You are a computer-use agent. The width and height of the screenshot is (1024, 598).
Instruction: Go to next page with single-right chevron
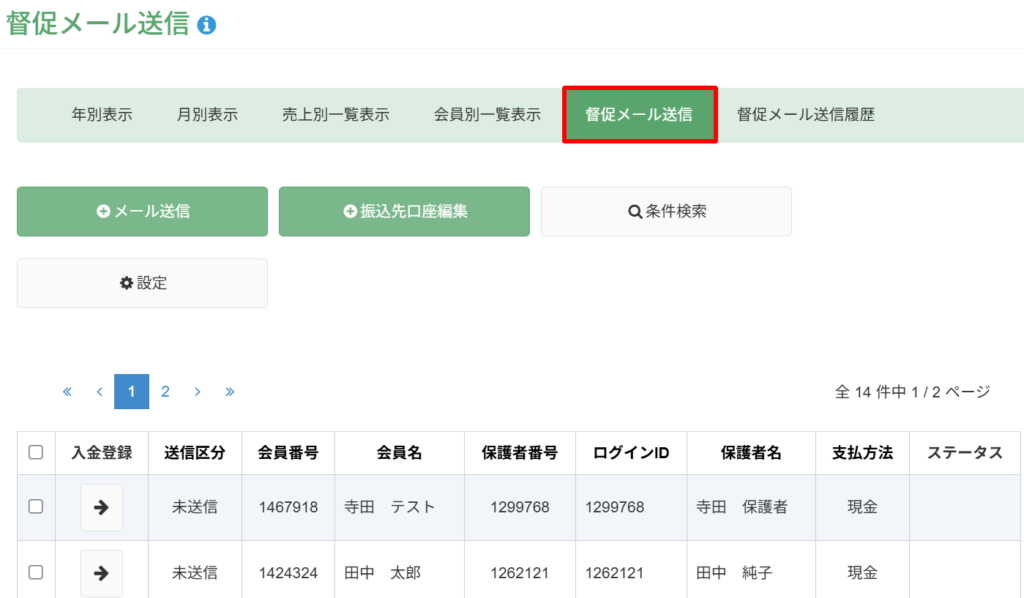click(x=197, y=392)
